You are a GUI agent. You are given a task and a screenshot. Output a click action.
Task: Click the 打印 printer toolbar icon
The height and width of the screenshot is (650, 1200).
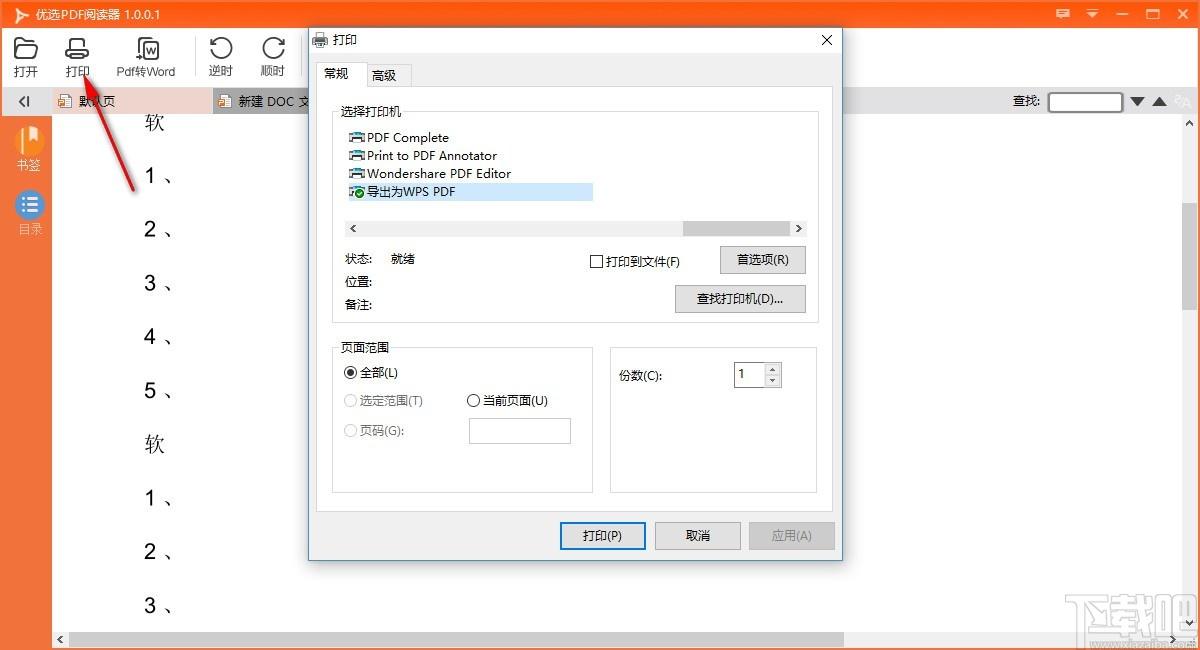[77, 57]
